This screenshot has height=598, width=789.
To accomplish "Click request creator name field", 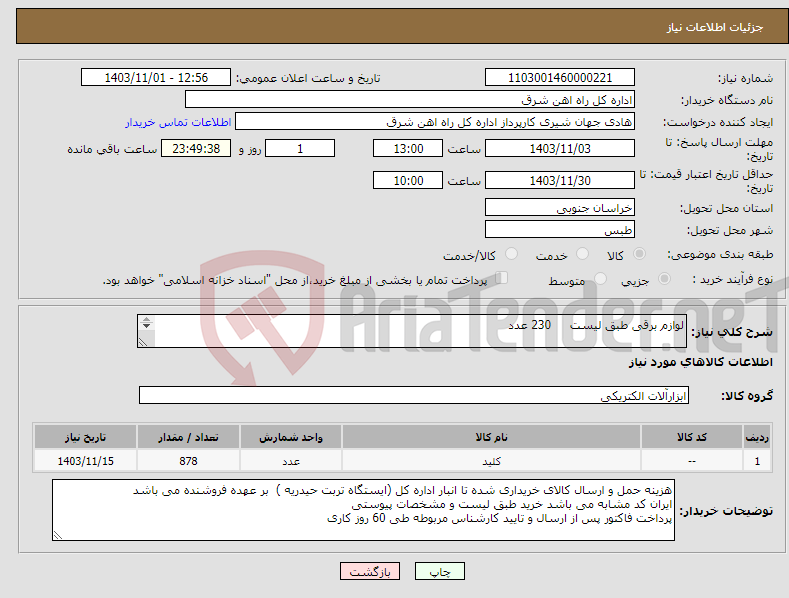I will point(435,122).
